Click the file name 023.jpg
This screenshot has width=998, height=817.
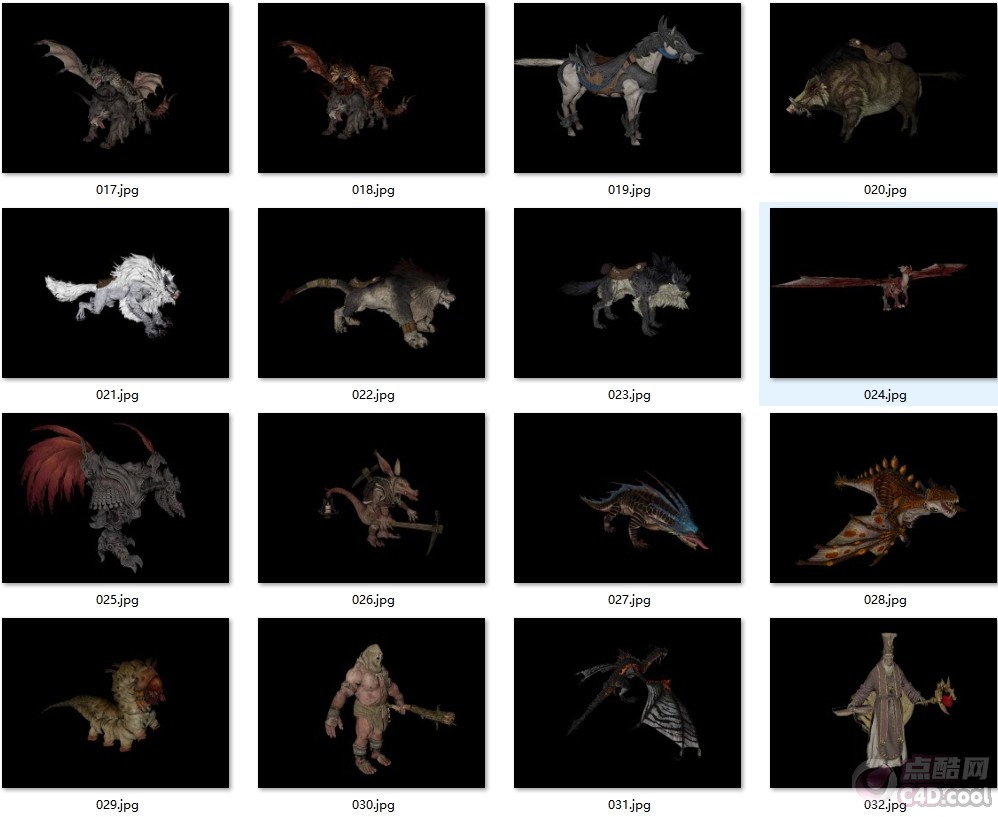(629, 395)
